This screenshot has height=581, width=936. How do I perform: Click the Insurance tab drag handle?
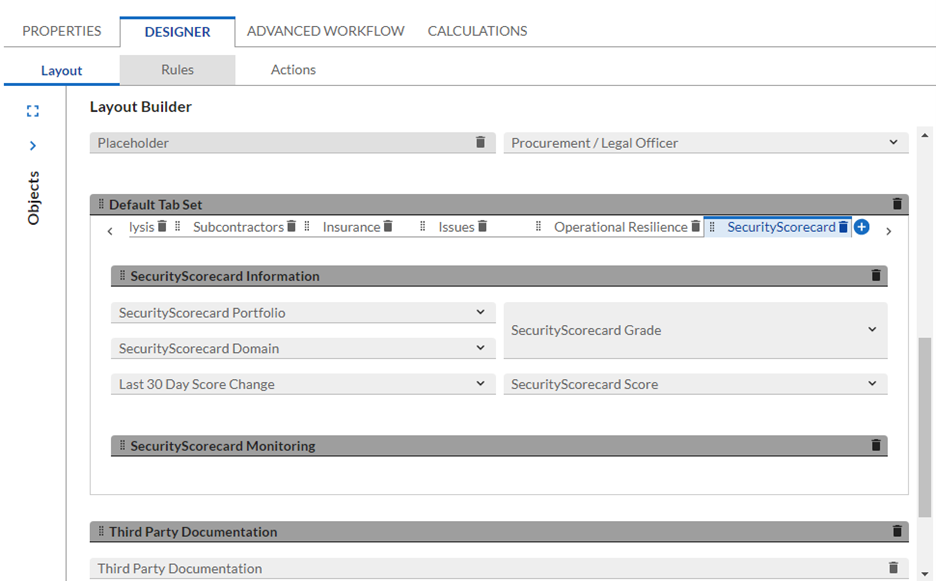click(307, 226)
